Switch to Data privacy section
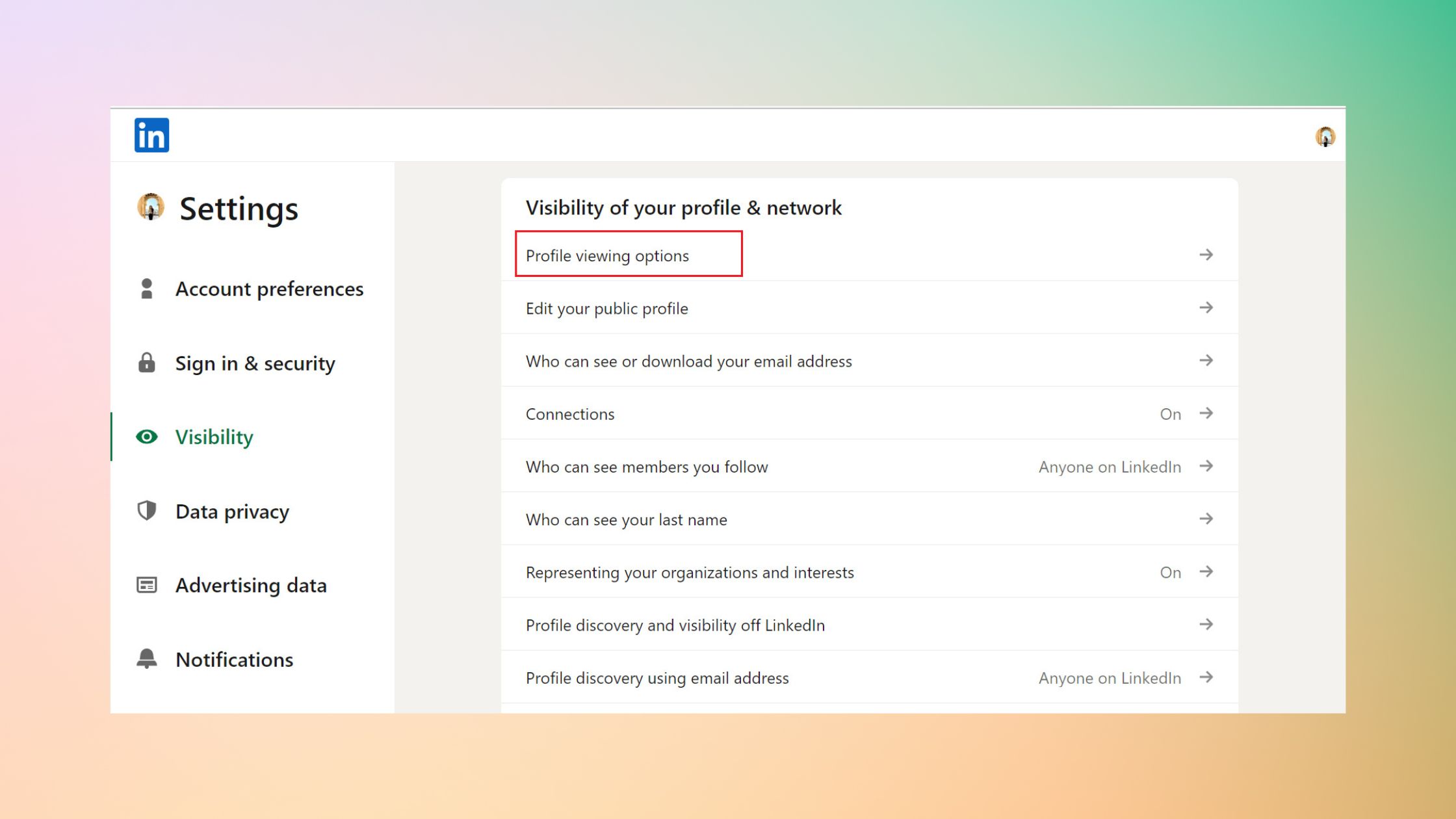 tap(232, 512)
